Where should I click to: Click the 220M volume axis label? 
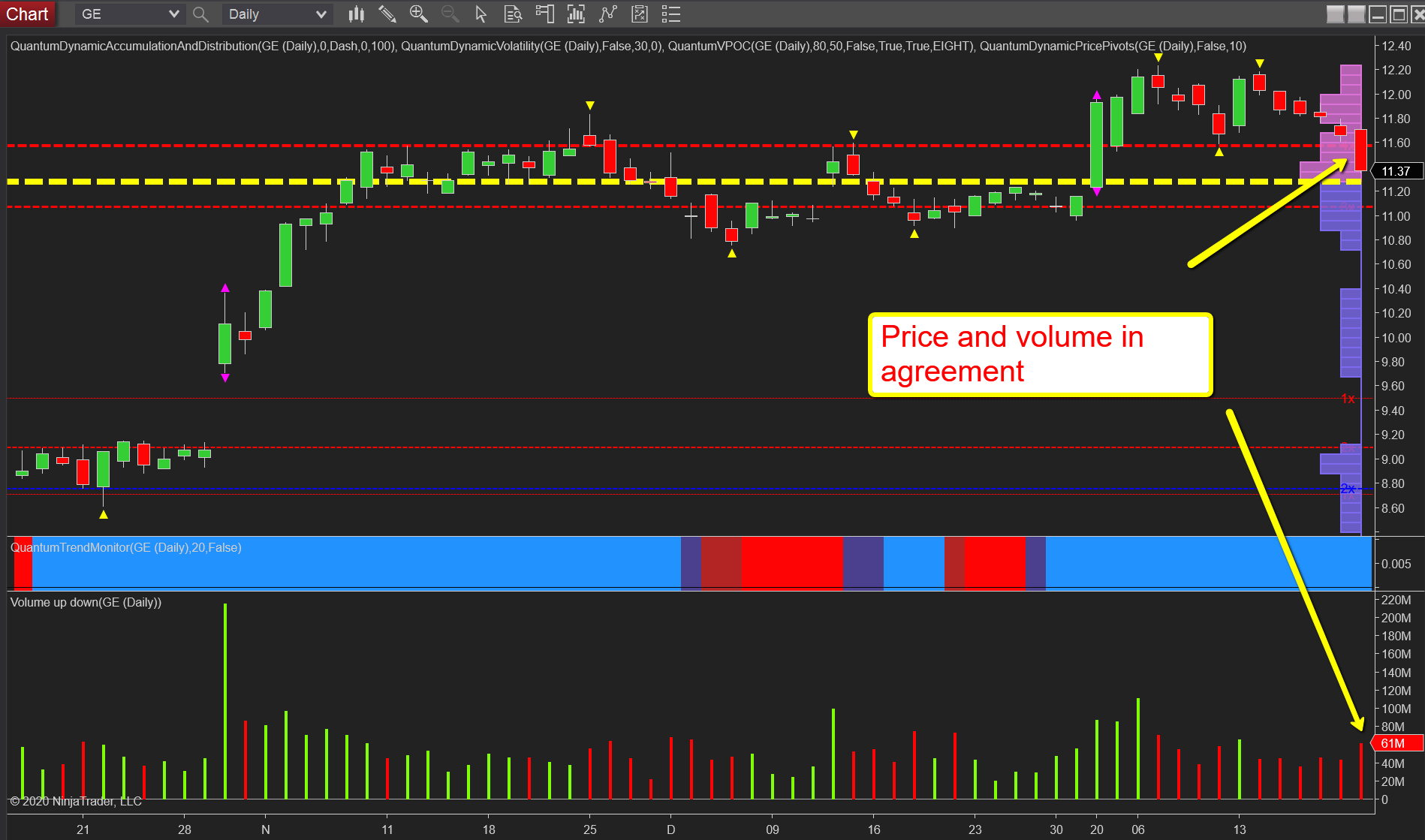point(1396,601)
